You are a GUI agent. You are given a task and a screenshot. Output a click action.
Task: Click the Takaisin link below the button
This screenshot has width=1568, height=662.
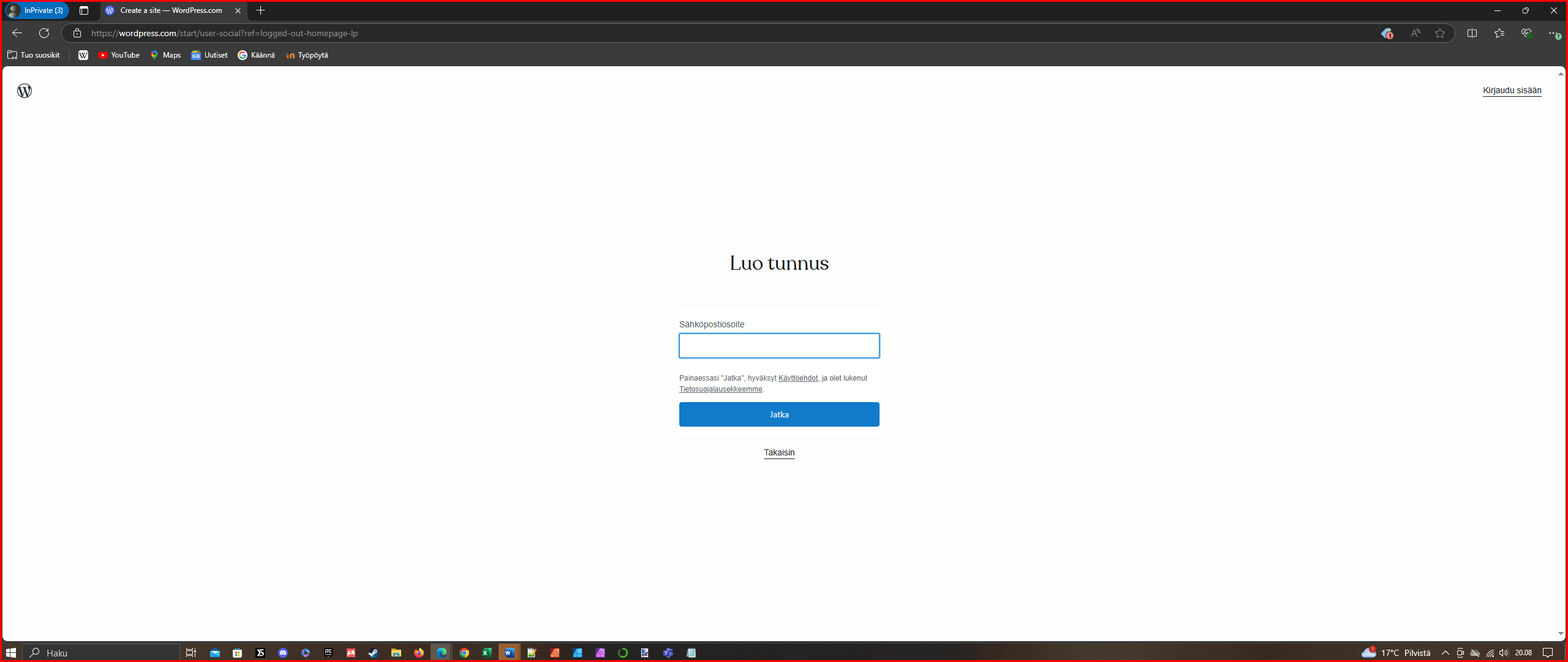pos(778,452)
